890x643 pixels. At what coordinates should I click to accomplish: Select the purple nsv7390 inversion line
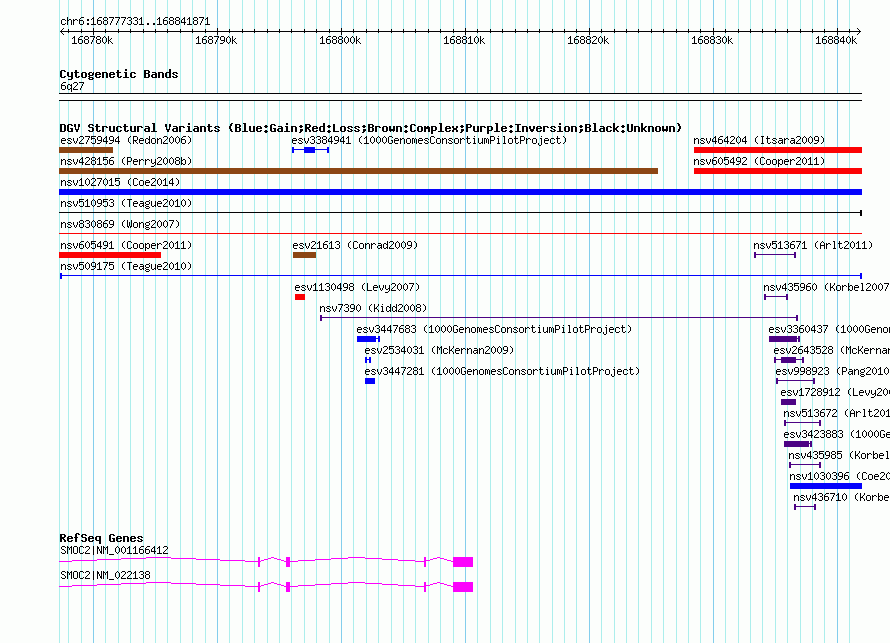[x=559, y=318]
